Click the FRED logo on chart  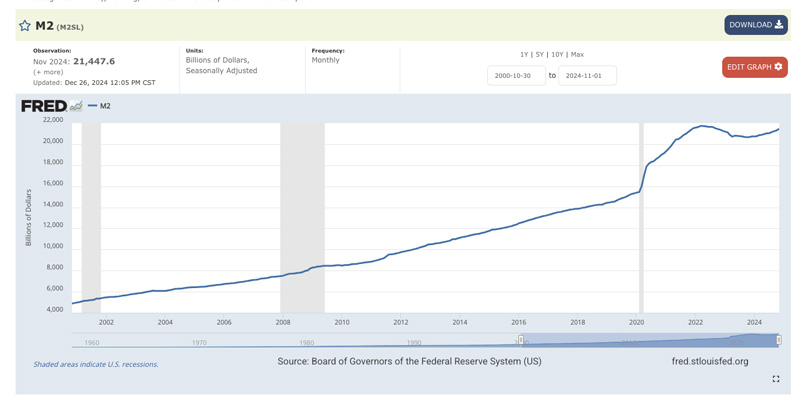43,106
